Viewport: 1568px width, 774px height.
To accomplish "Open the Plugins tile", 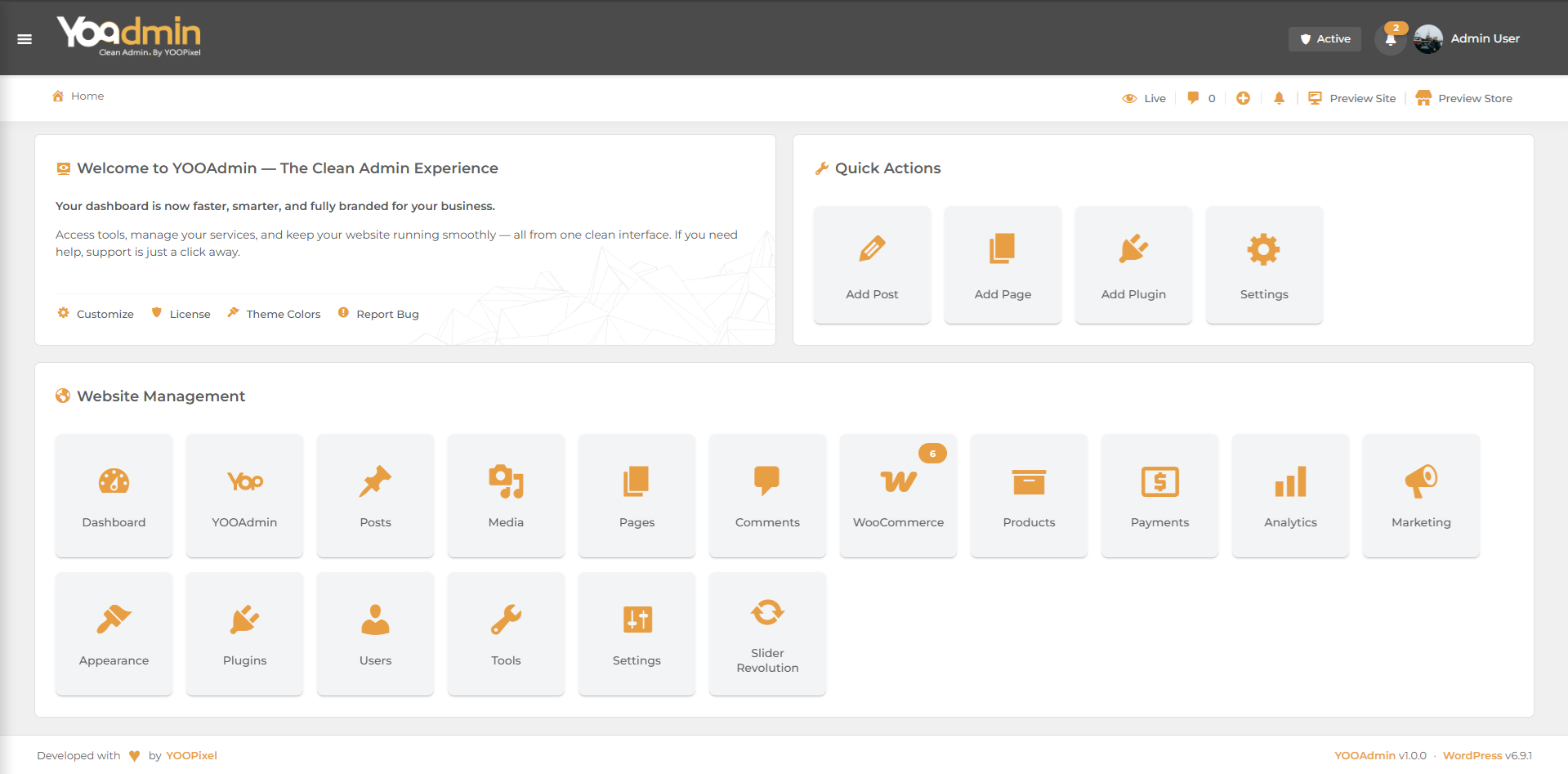I will click(244, 634).
